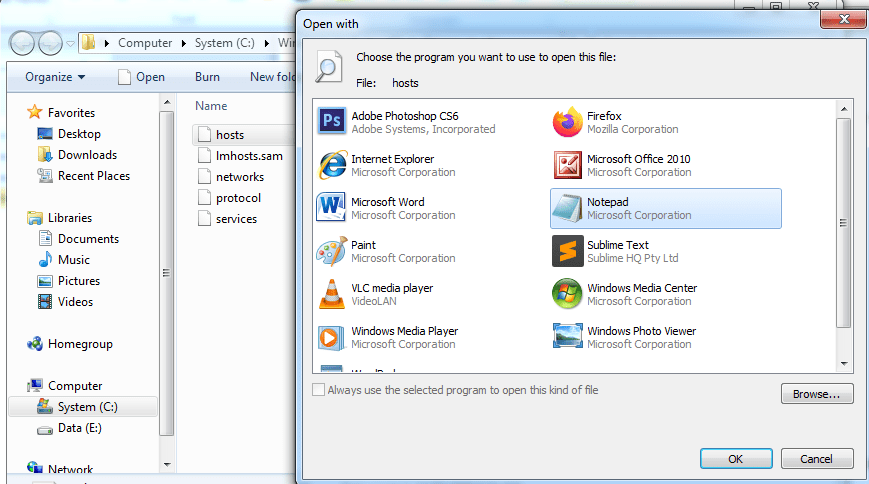
Task: Select System (C:) in navigation pane
Action: coord(83,407)
